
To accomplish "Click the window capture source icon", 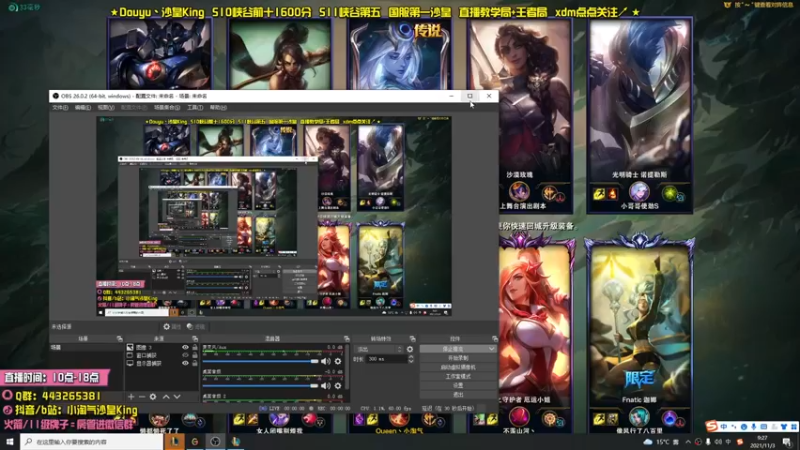I will click(130, 355).
